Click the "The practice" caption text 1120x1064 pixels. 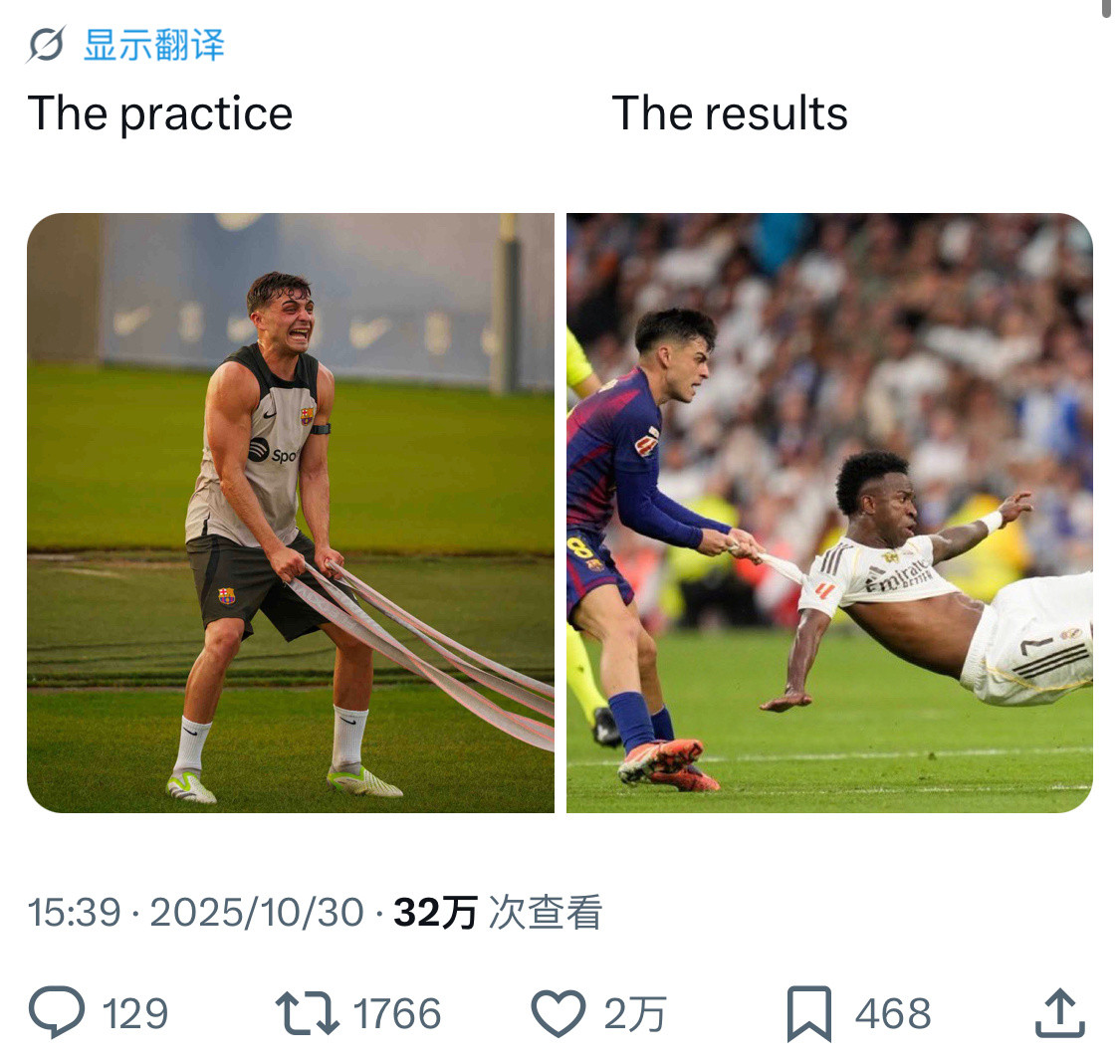click(x=160, y=113)
